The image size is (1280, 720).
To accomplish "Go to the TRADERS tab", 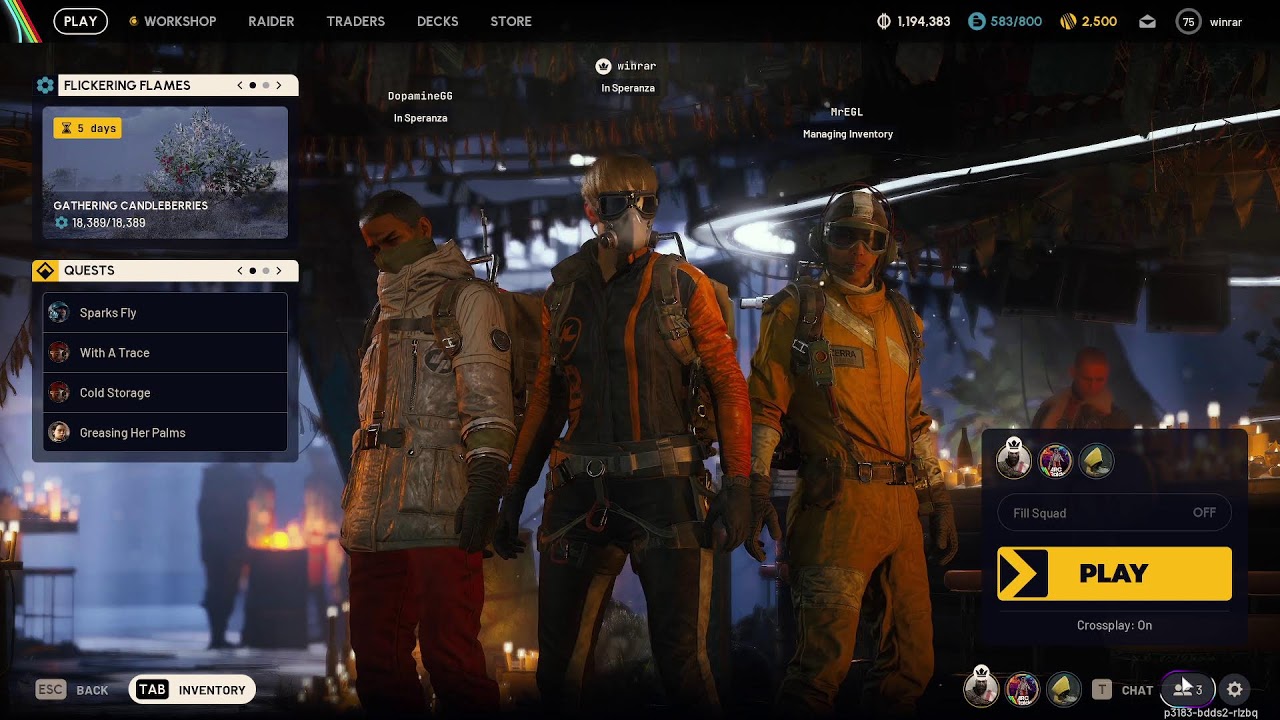I will click(355, 21).
